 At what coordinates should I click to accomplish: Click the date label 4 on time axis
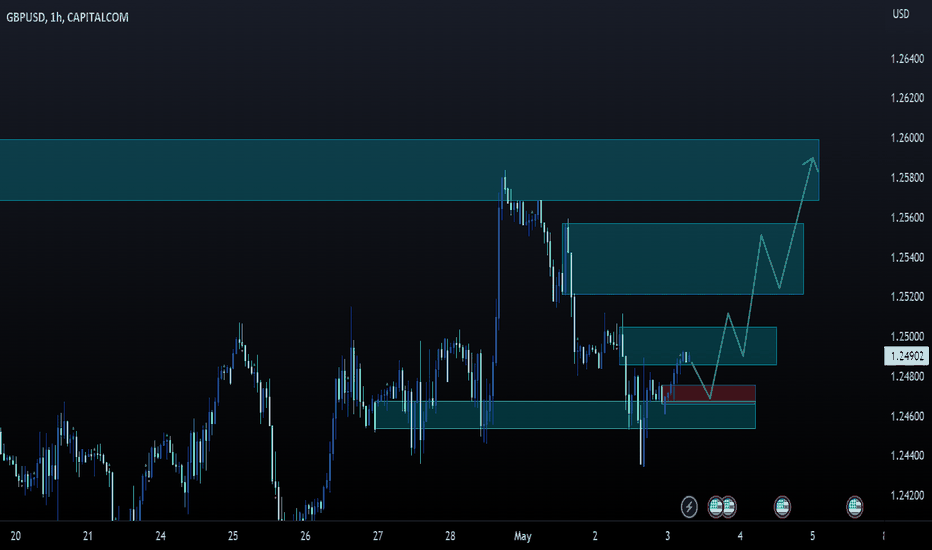[x=740, y=536]
